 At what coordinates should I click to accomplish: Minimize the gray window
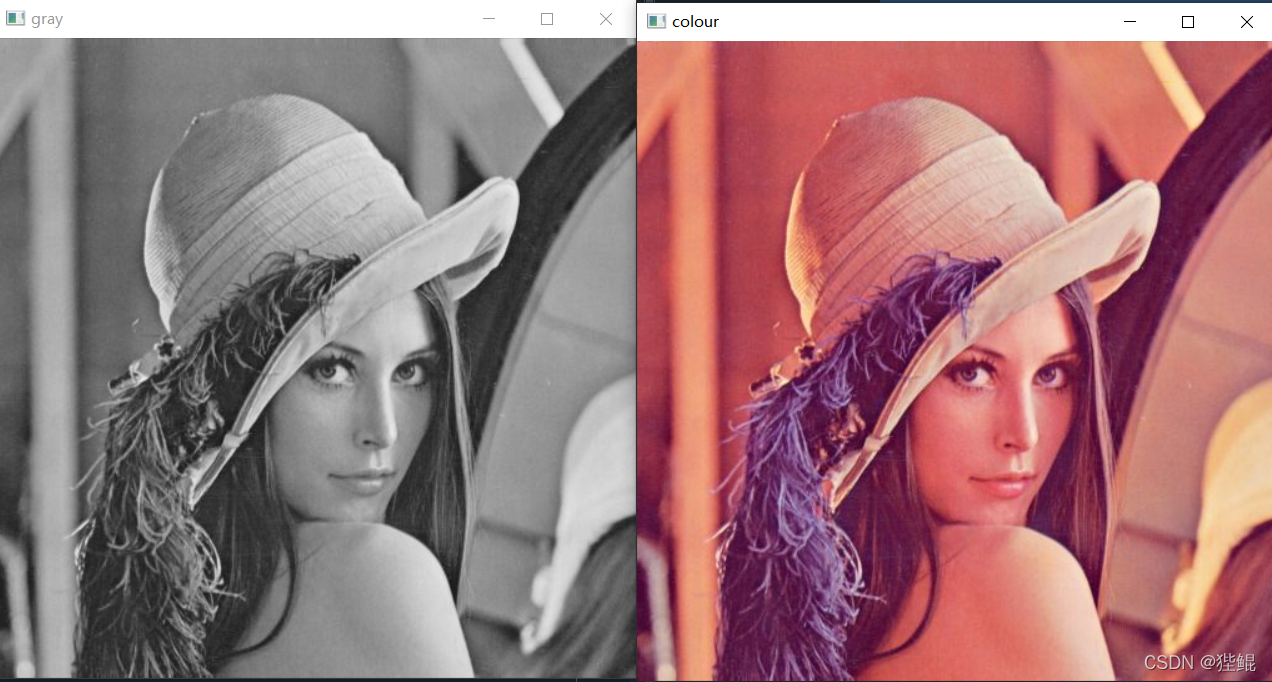click(489, 19)
